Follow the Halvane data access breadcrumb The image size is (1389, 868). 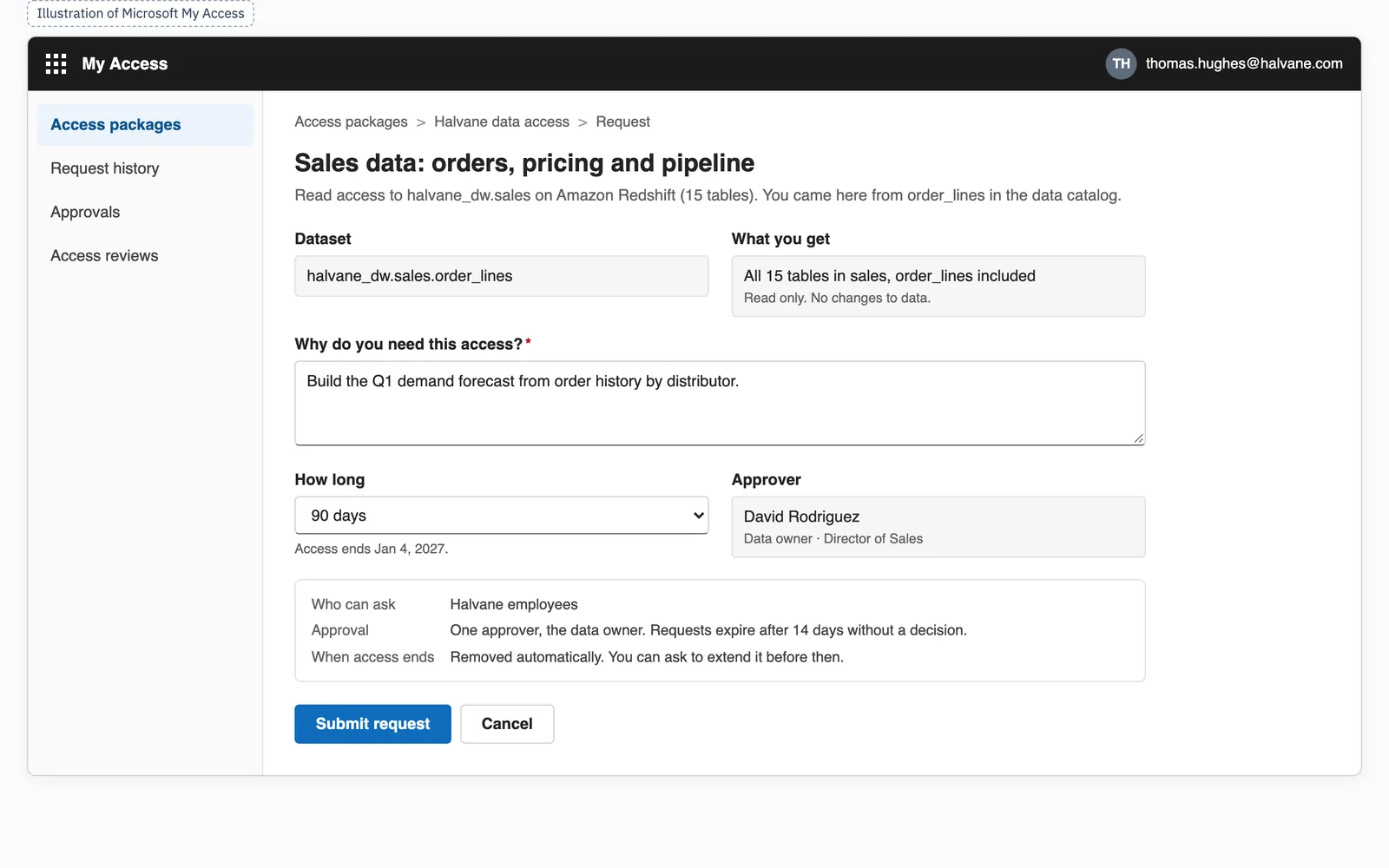point(502,122)
